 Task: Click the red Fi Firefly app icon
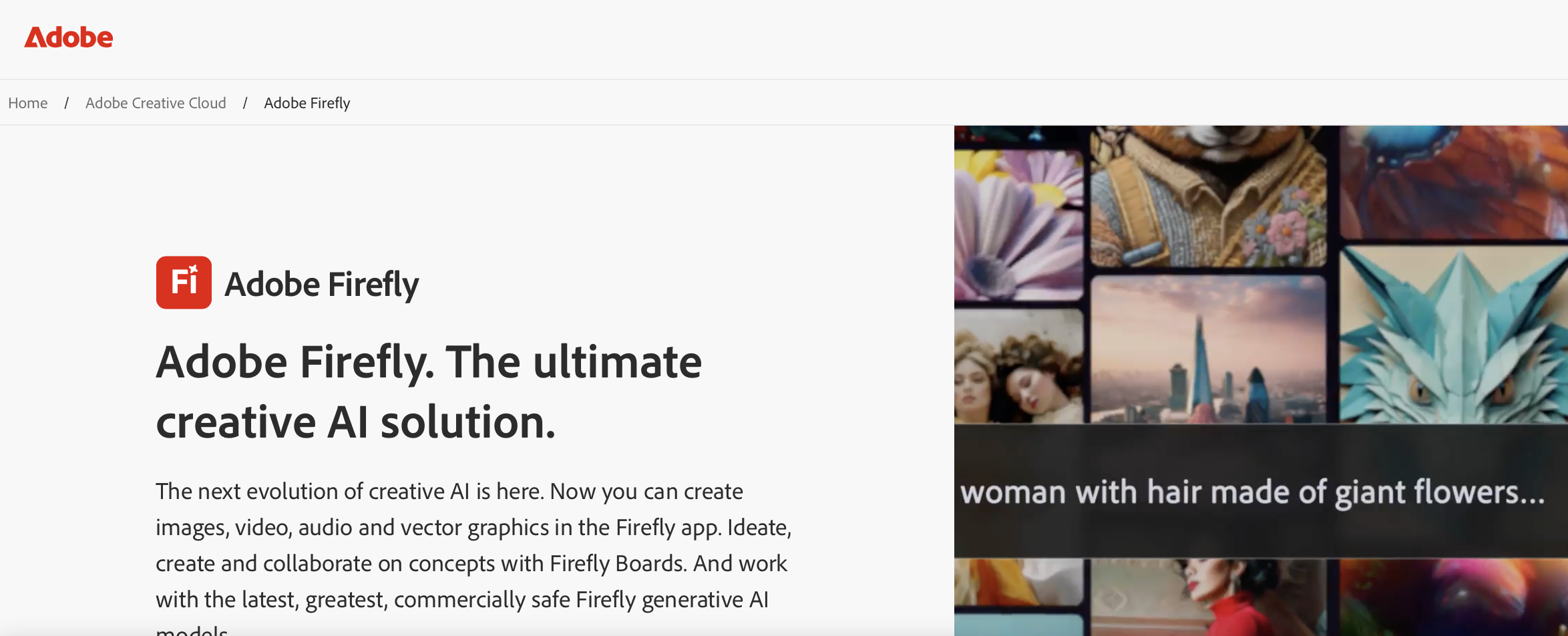184,283
